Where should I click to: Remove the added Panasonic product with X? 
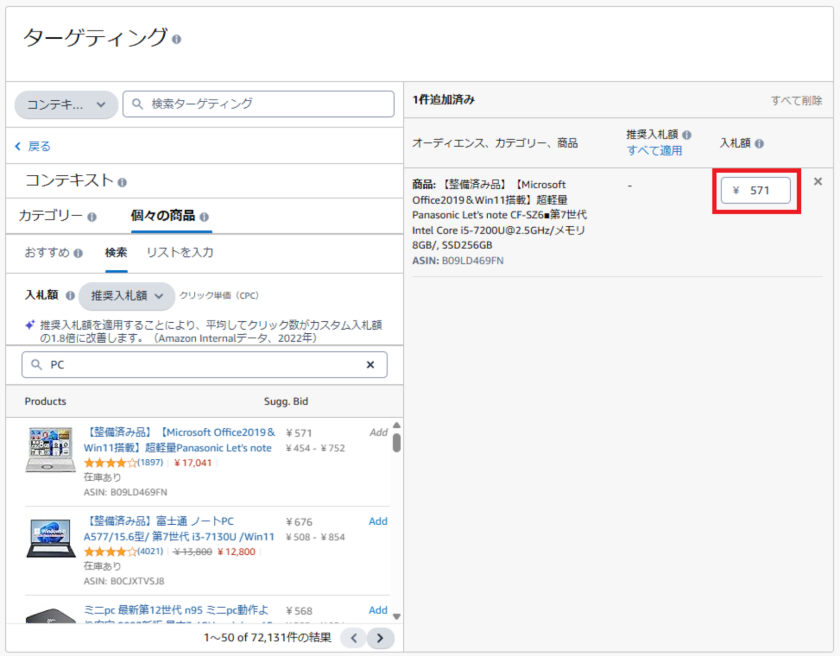click(x=818, y=182)
